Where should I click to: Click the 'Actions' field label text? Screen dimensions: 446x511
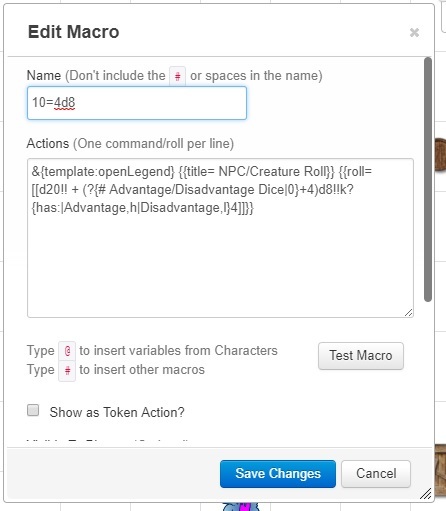(48, 144)
